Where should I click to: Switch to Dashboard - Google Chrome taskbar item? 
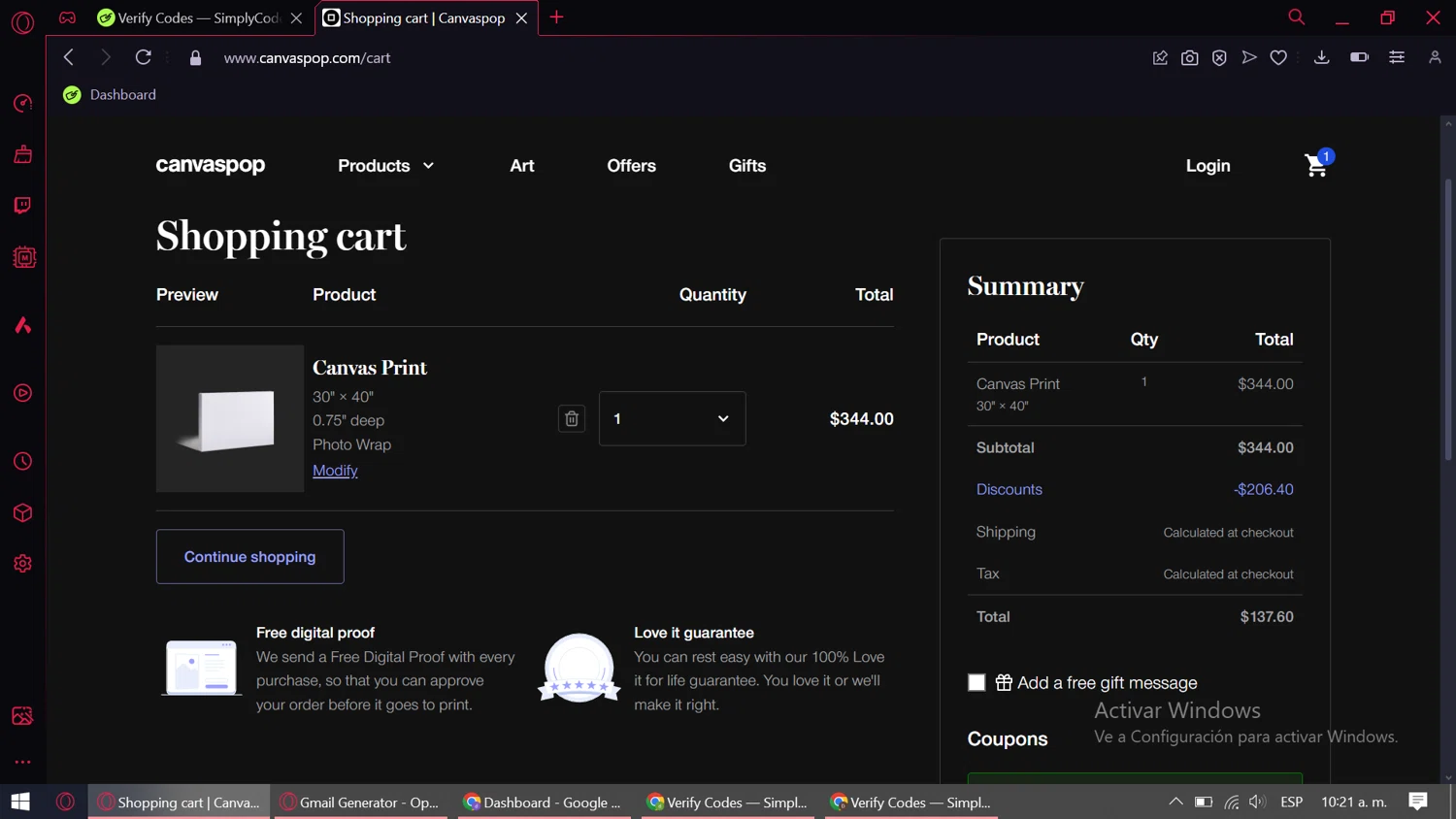click(545, 802)
